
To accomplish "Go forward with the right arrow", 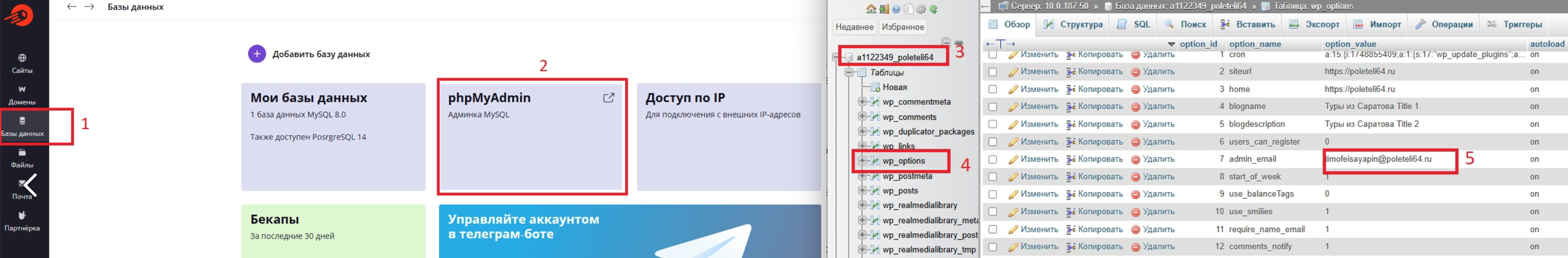I will coord(90,7).
